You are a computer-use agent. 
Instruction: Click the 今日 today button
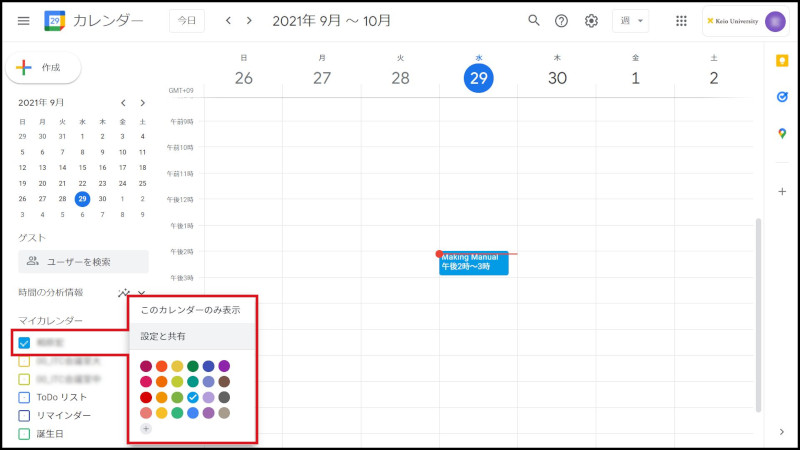coord(186,20)
